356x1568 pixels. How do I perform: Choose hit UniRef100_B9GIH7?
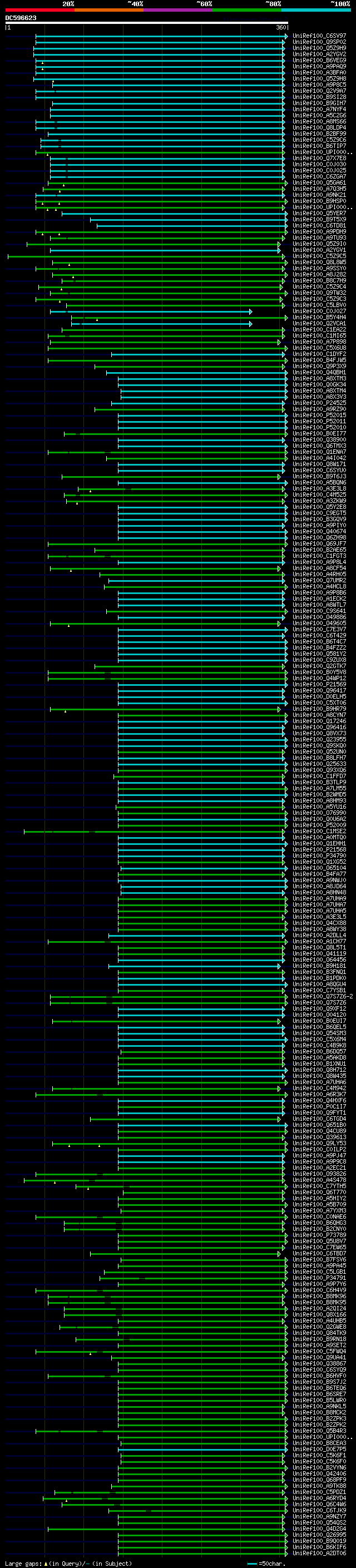319,103
